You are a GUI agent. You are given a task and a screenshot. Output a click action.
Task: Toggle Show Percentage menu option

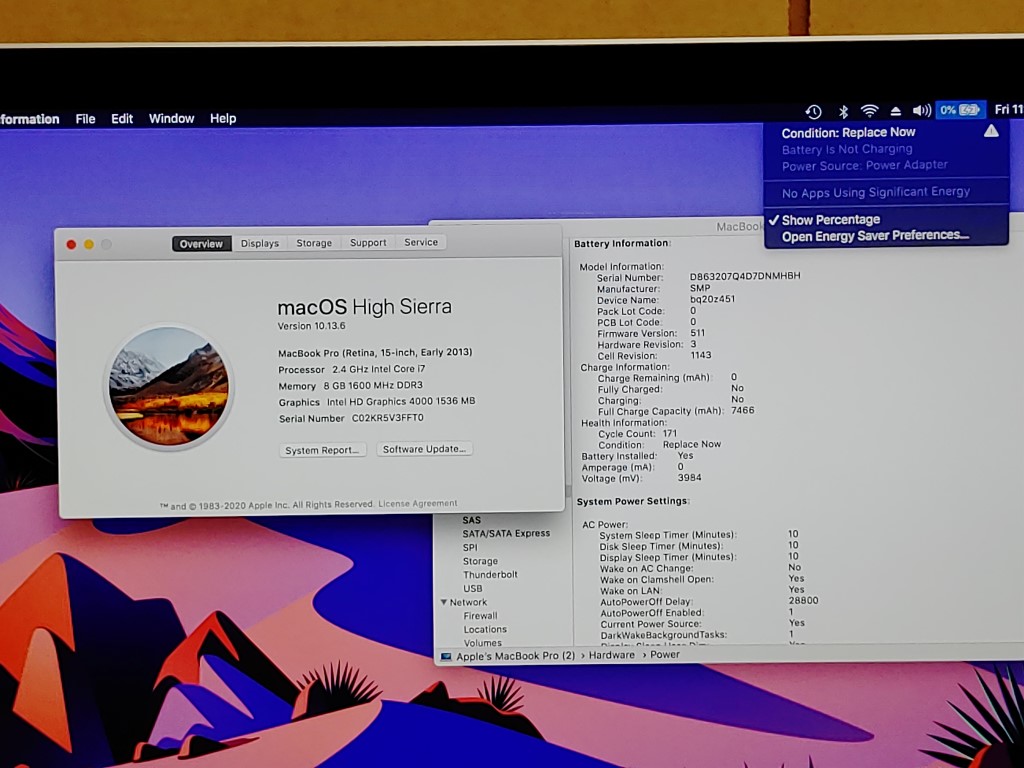[831, 219]
